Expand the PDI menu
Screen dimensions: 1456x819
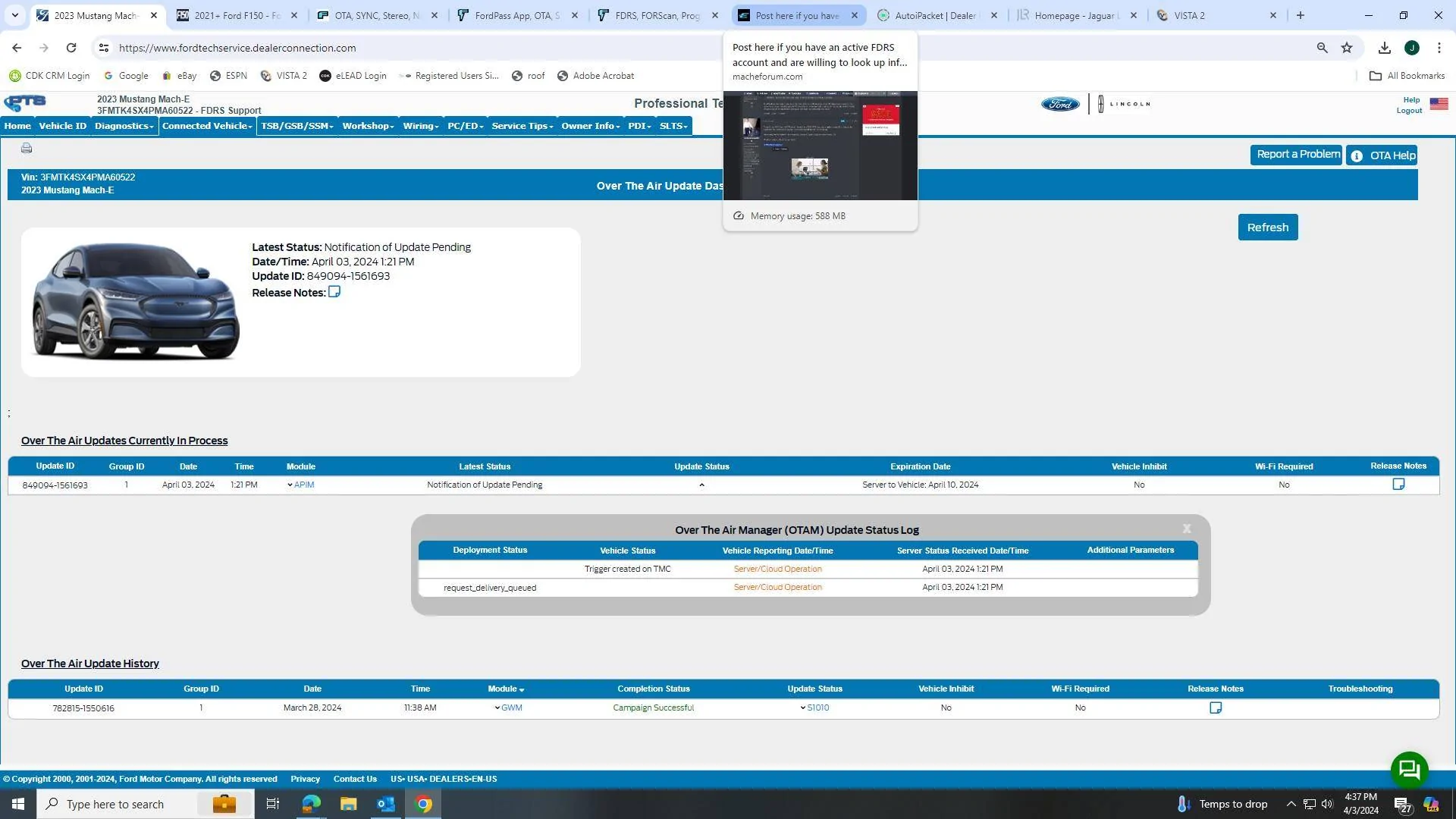click(x=640, y=126)
